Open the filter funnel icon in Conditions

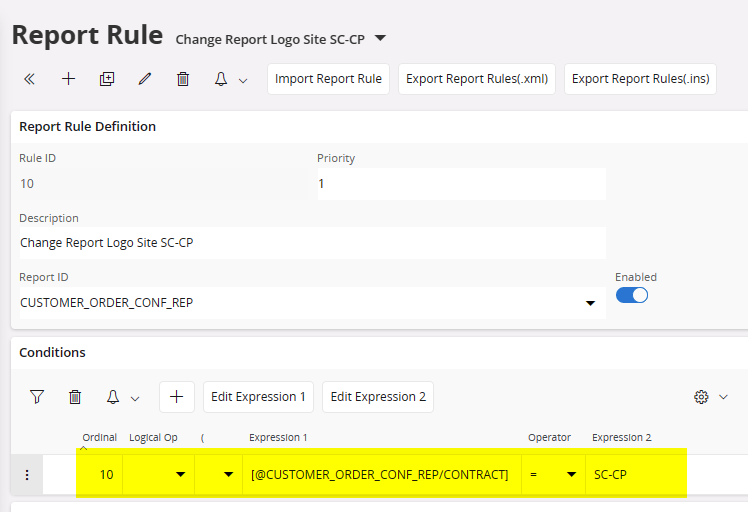pos(37,397)
